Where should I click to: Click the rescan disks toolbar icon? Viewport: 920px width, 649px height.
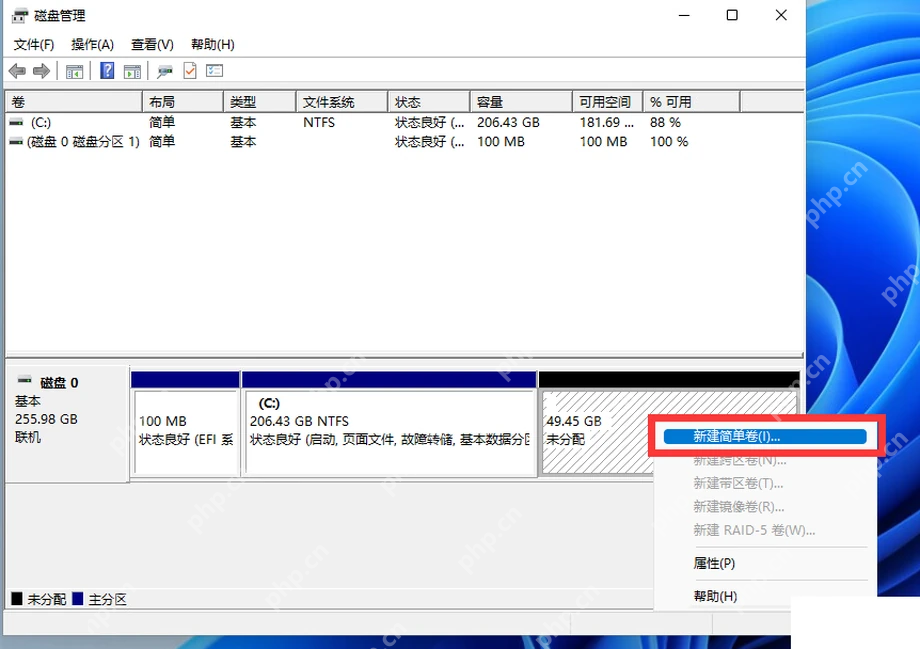[165, 72]
